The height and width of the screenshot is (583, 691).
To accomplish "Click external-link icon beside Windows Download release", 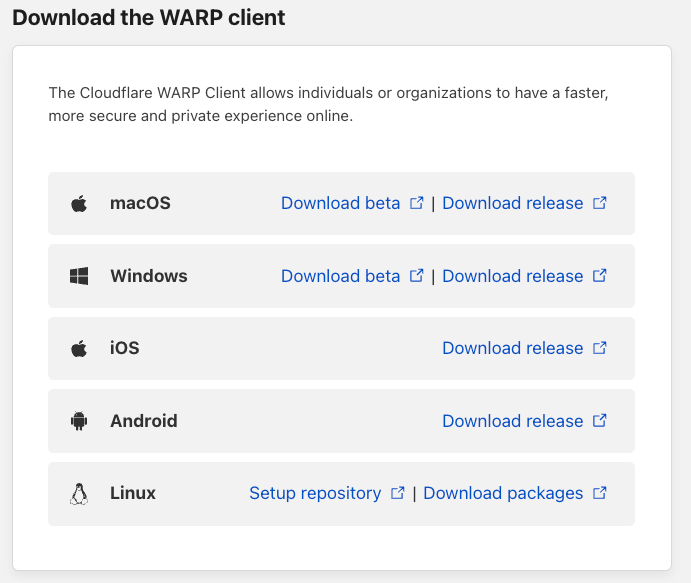I will [600, 276].
